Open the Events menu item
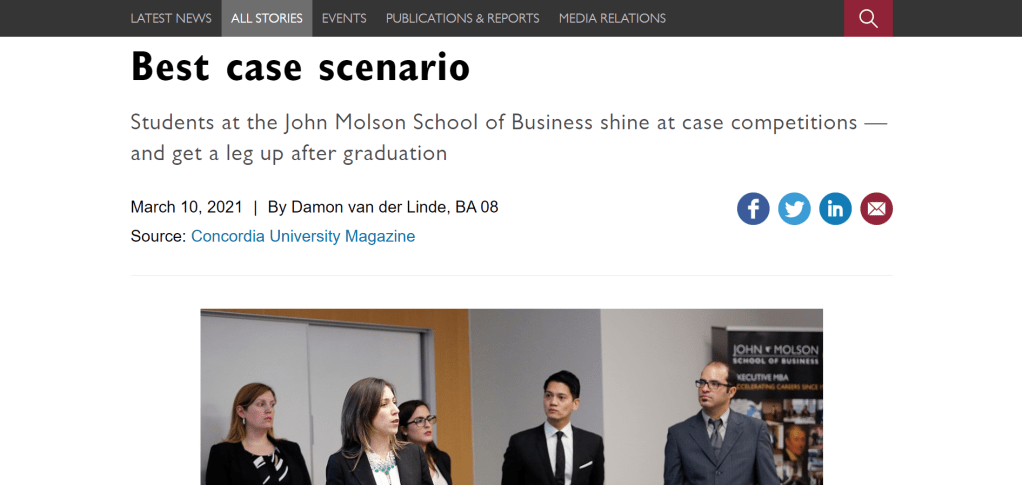This screenshot has width=1022, height=485. click(x=344, y=18)
